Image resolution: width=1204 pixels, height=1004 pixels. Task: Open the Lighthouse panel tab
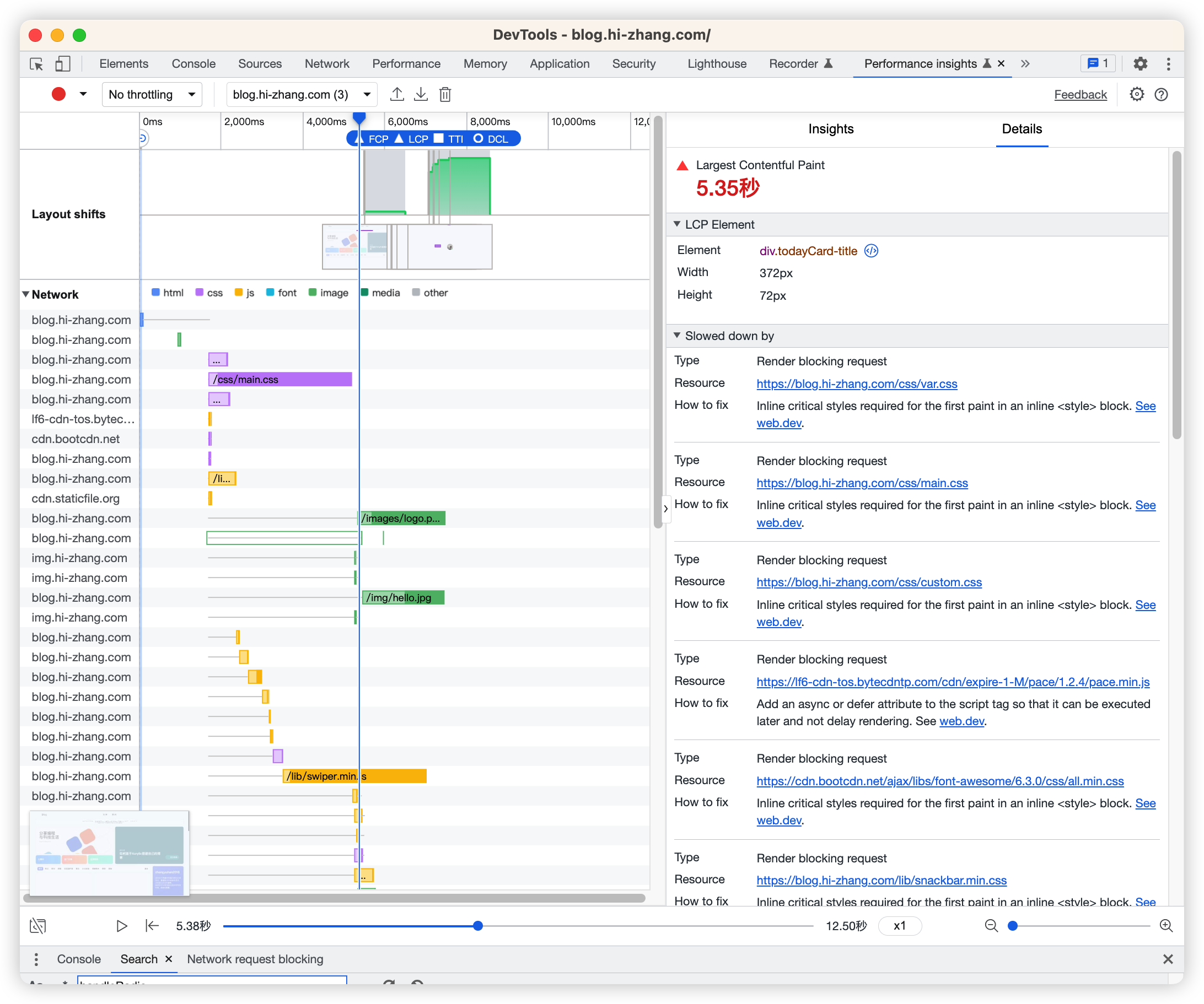pyautogui.click(x=717, y=63)
